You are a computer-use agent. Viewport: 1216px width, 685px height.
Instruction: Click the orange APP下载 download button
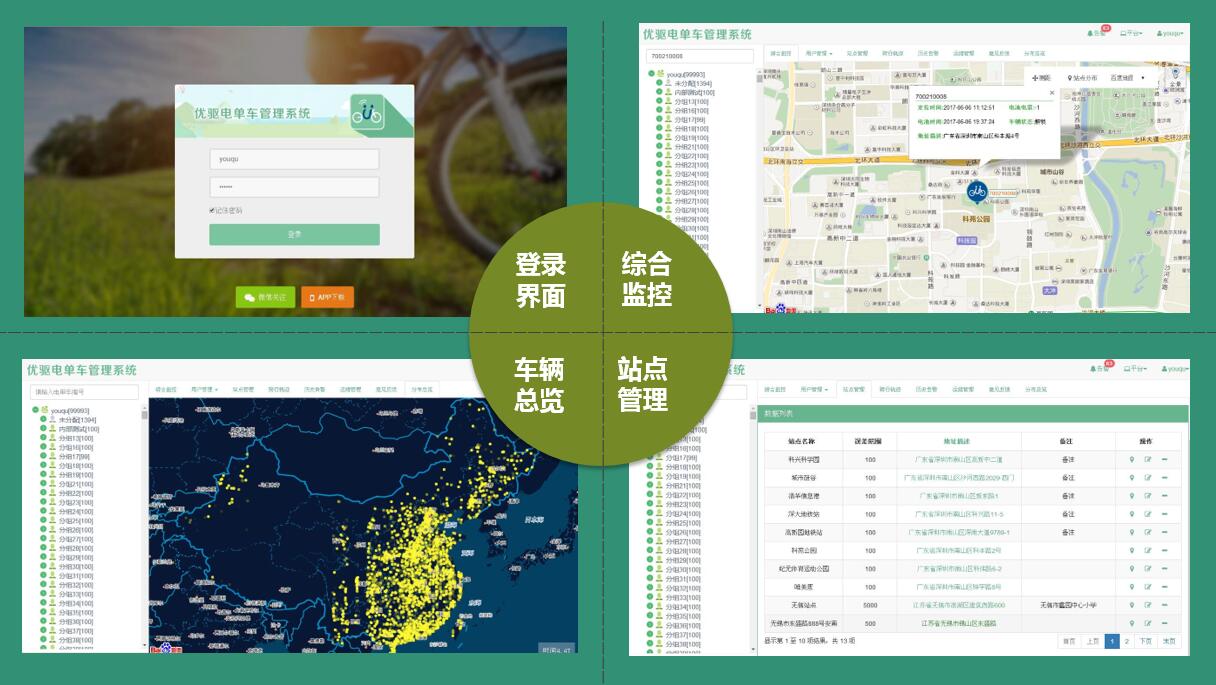tap(327, 297)
